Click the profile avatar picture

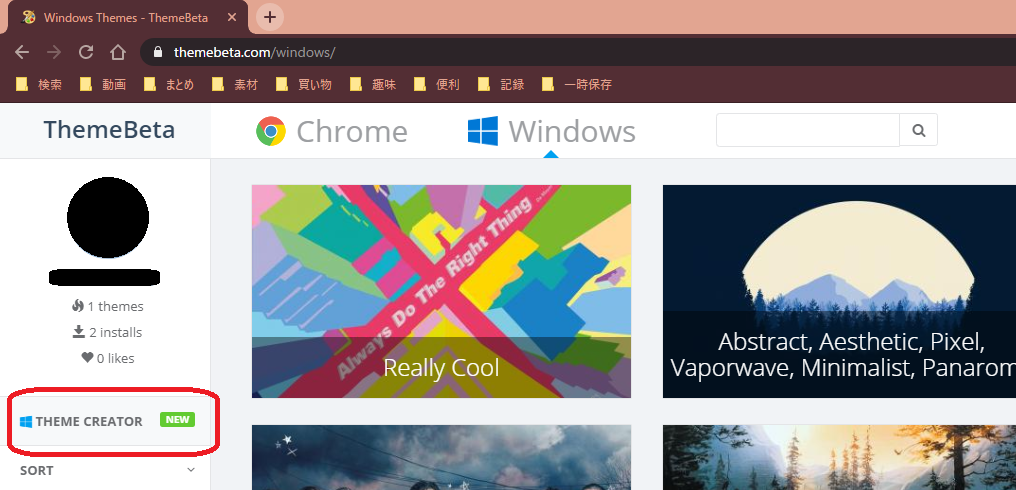tap(108, 216)
